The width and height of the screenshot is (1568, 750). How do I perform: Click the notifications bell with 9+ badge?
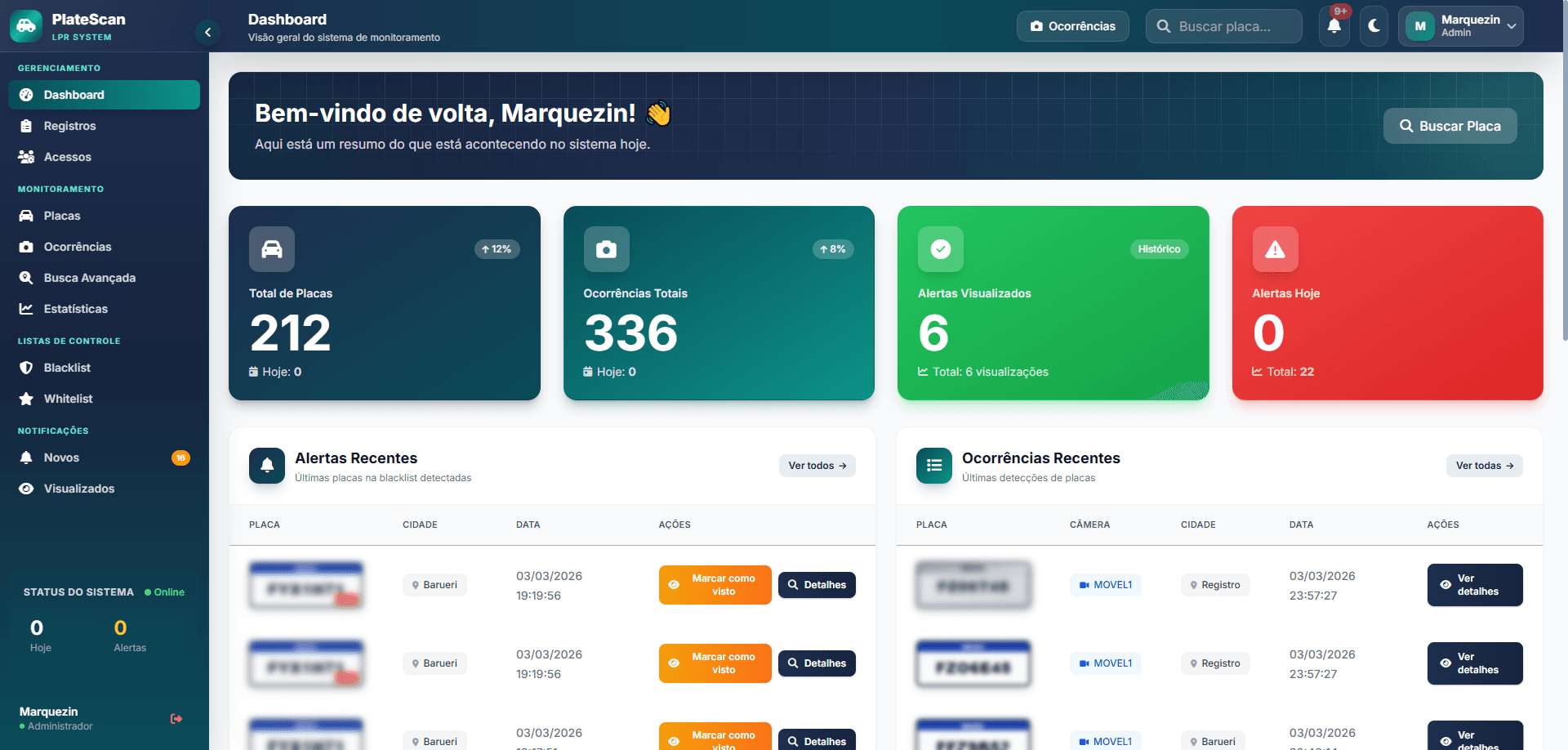(1334, 26)
